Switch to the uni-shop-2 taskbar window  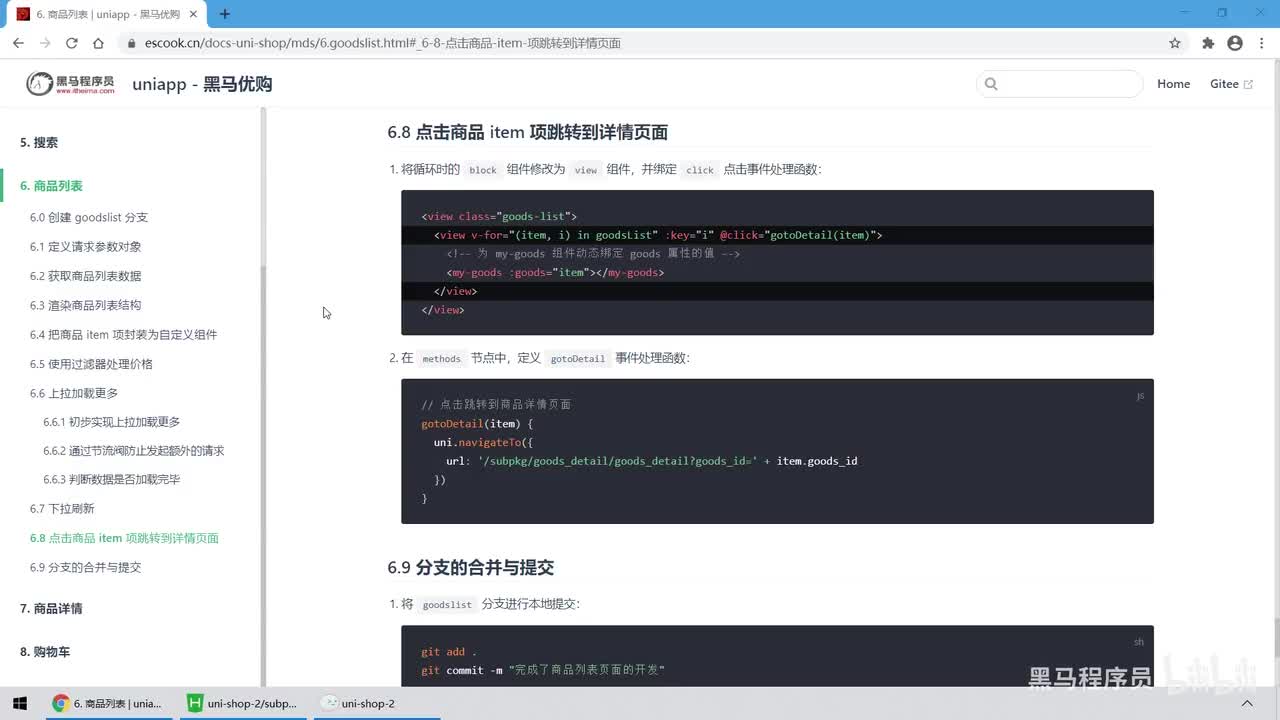(x=358, y=703)
